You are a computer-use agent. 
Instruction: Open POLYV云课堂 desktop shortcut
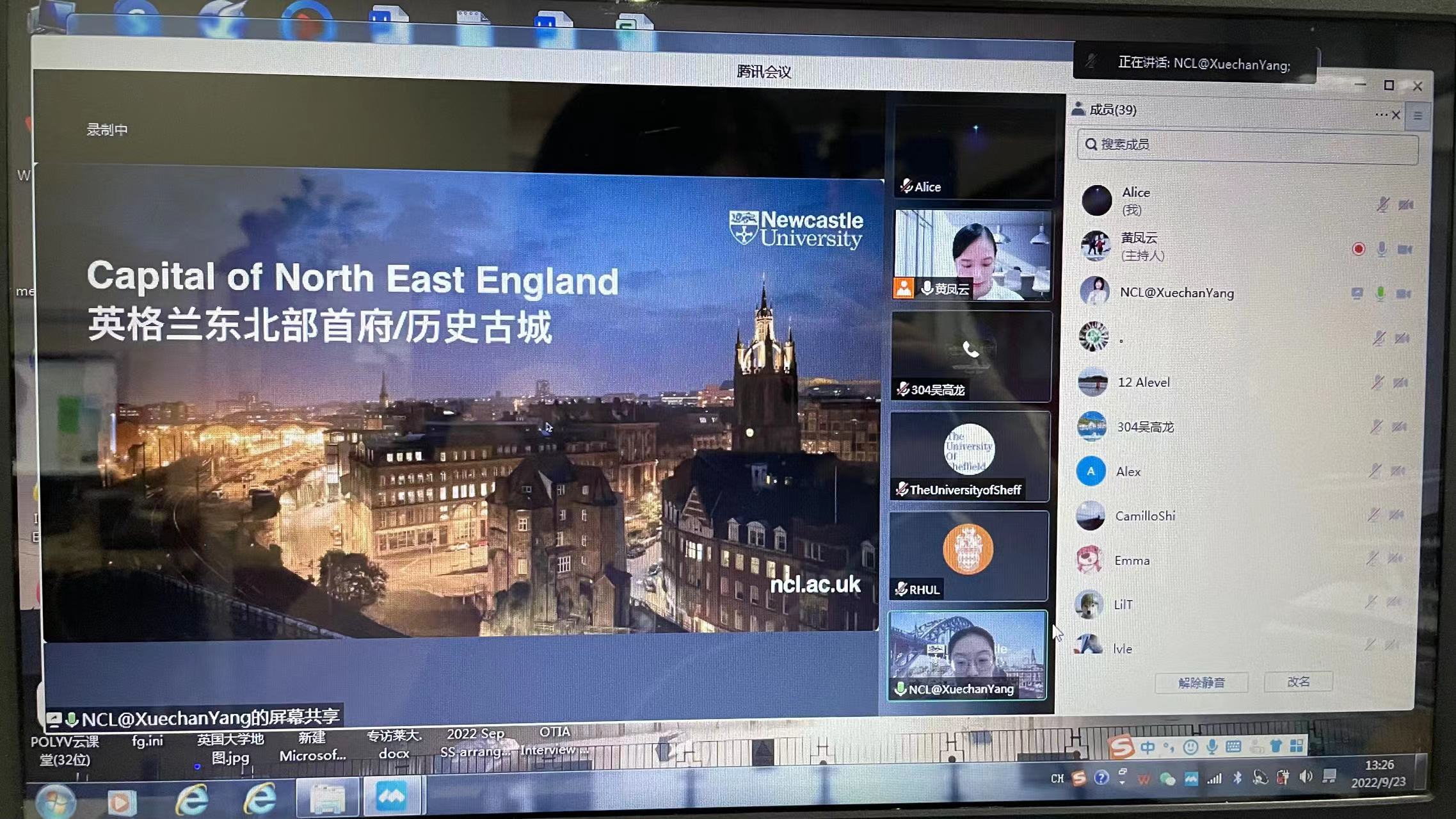click(x=65, y=751)
